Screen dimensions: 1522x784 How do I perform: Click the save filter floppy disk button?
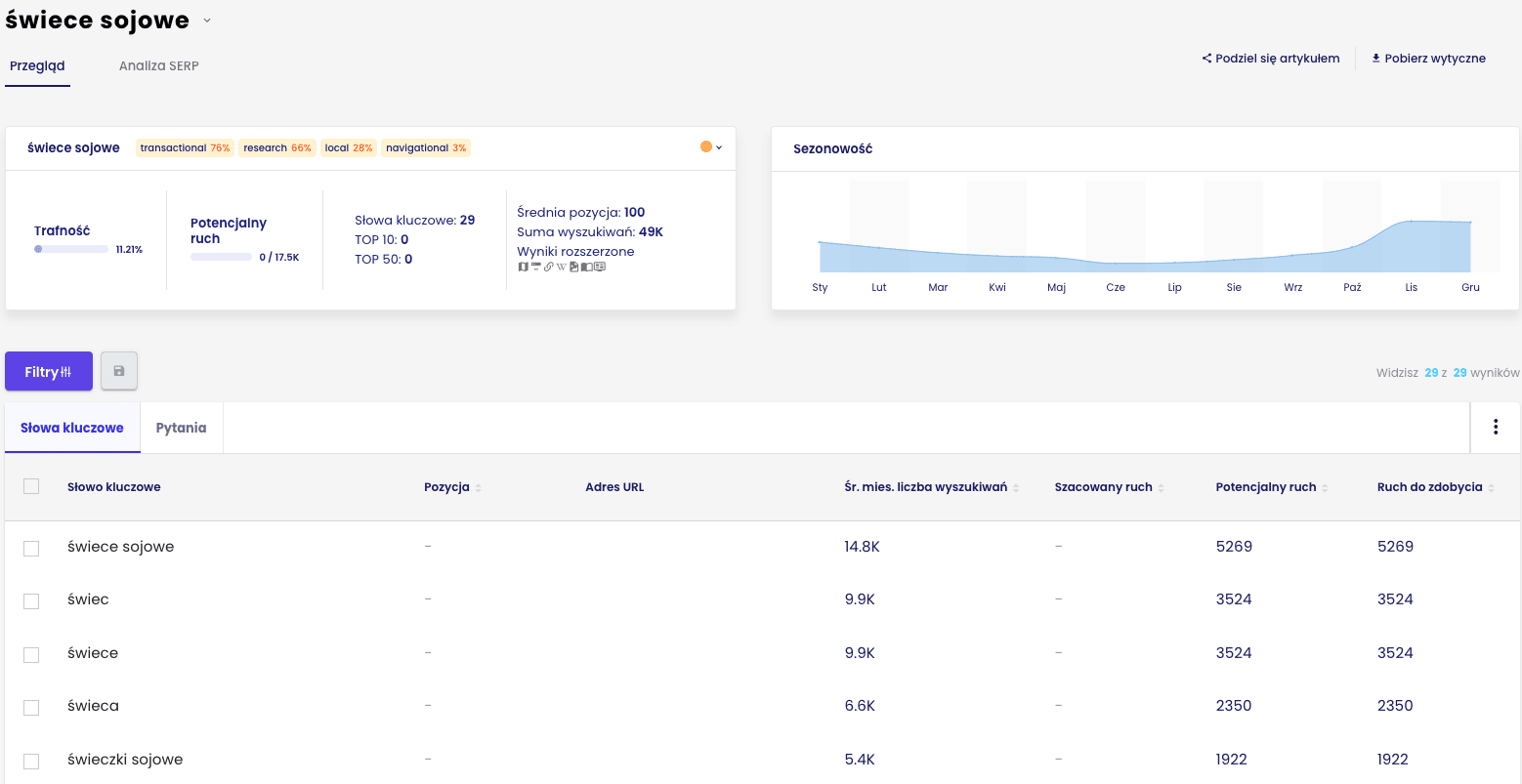point(119,371)
